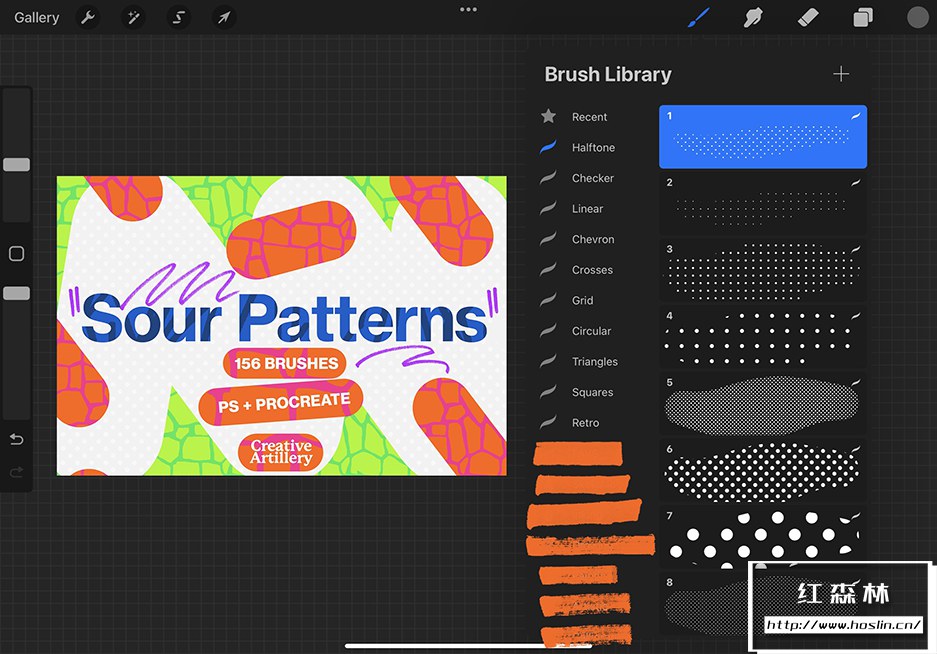Tap the brush stroke icon beside Checker
This screenshot has width=937, height=654.
tap(548, 178)
